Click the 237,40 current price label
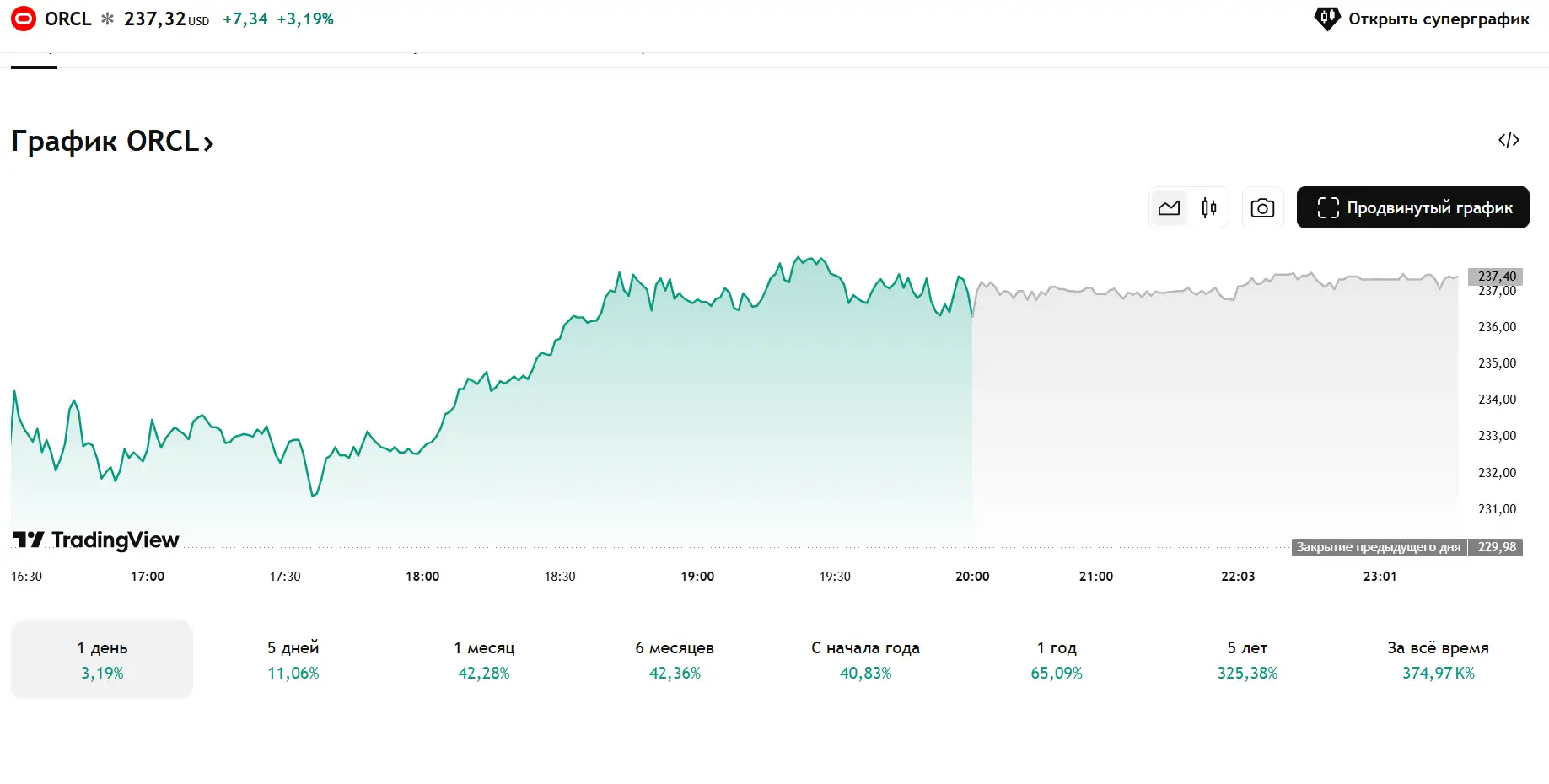The height and width of the screenshot is (784, 1549). [x=1497, y=277]
